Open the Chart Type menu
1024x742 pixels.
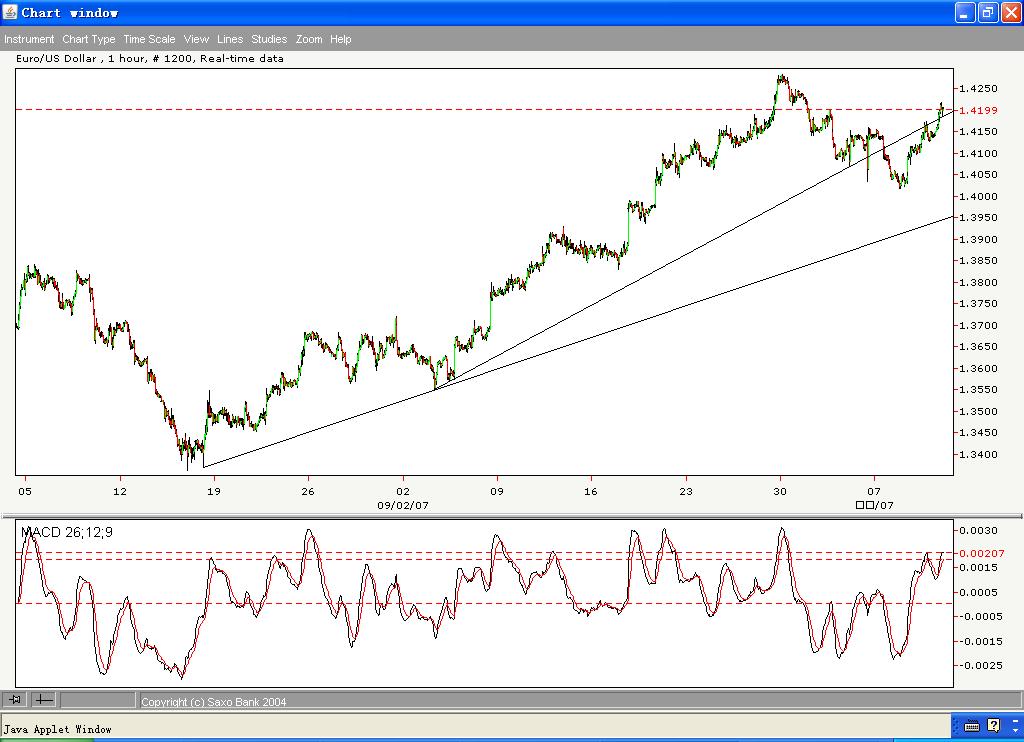pos(88,39)
